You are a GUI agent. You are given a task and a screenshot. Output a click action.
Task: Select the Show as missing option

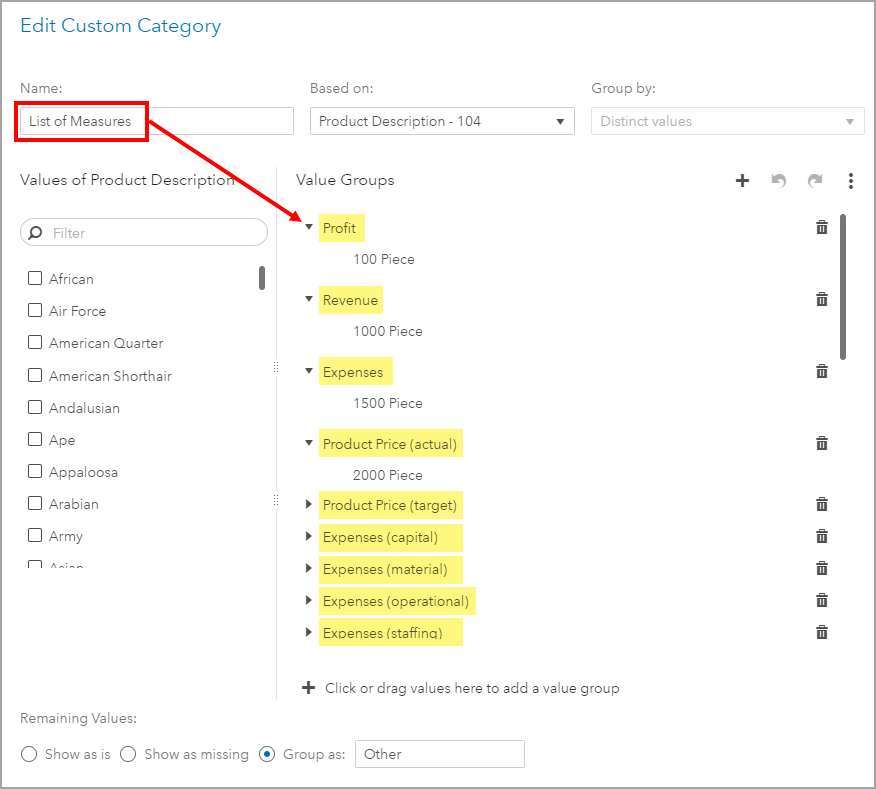(x=128, y=754)
